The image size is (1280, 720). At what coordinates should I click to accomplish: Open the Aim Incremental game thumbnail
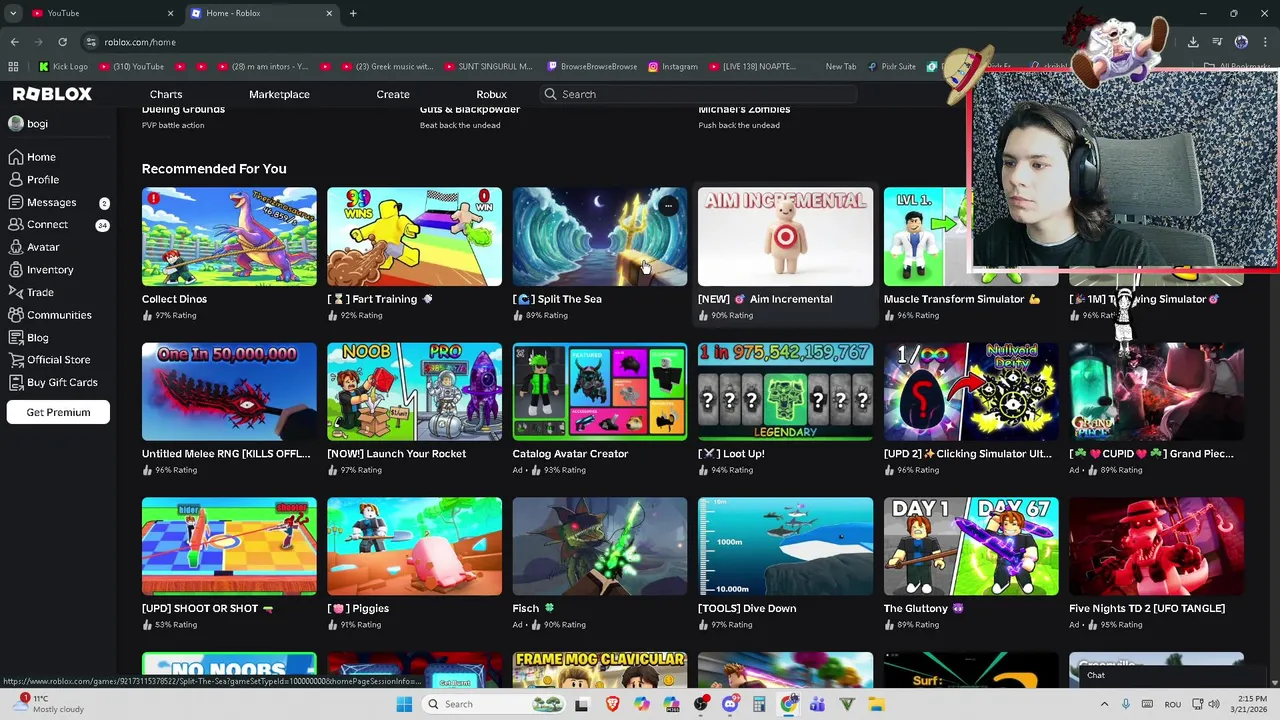coord(785,237)
